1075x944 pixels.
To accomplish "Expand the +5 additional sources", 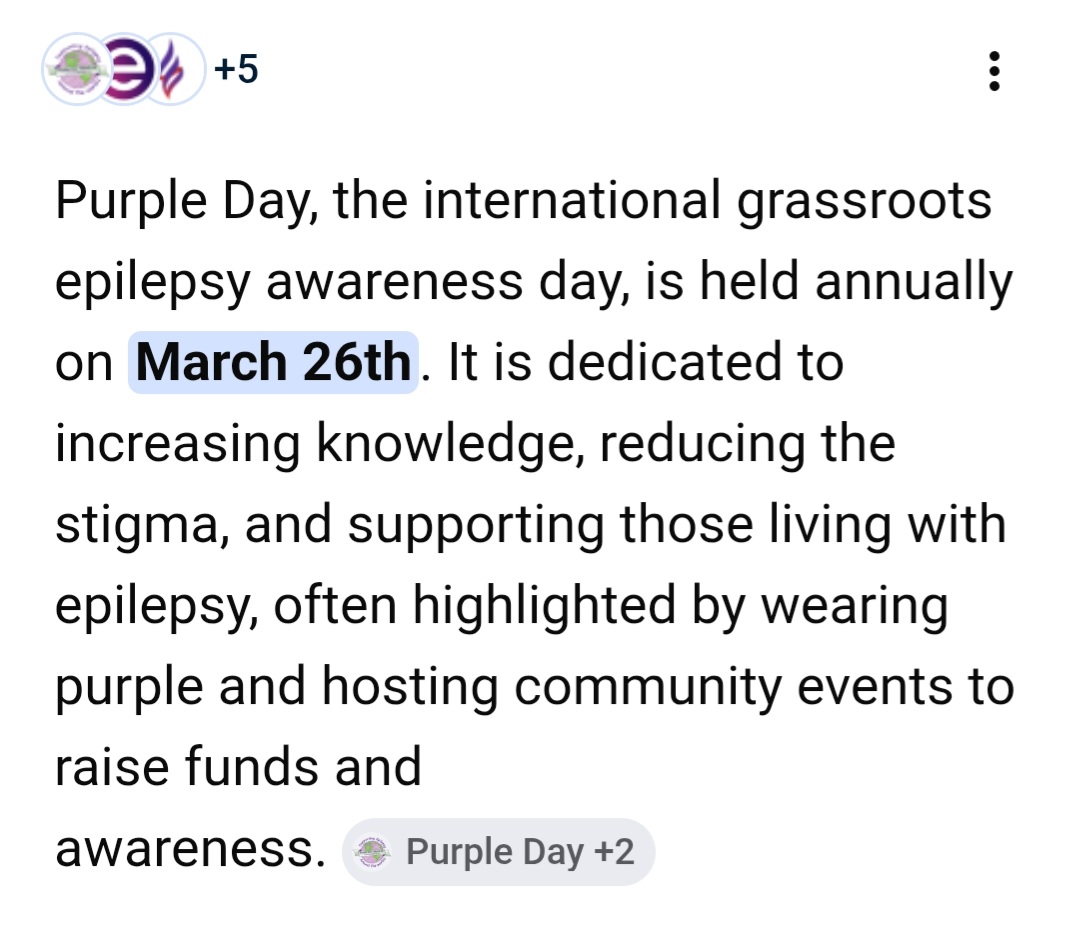I will 234,70.
